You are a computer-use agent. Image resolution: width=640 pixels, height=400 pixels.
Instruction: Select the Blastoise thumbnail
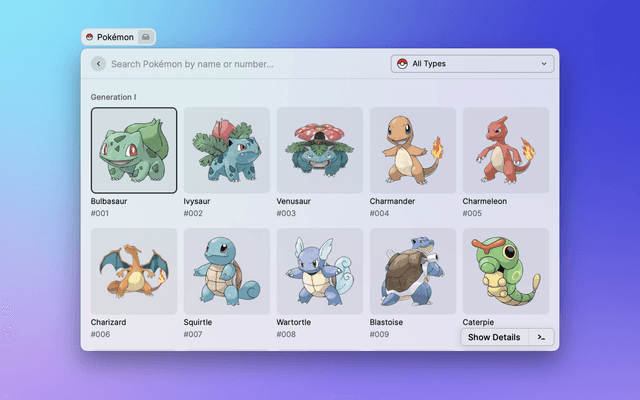tap(413, 271)
